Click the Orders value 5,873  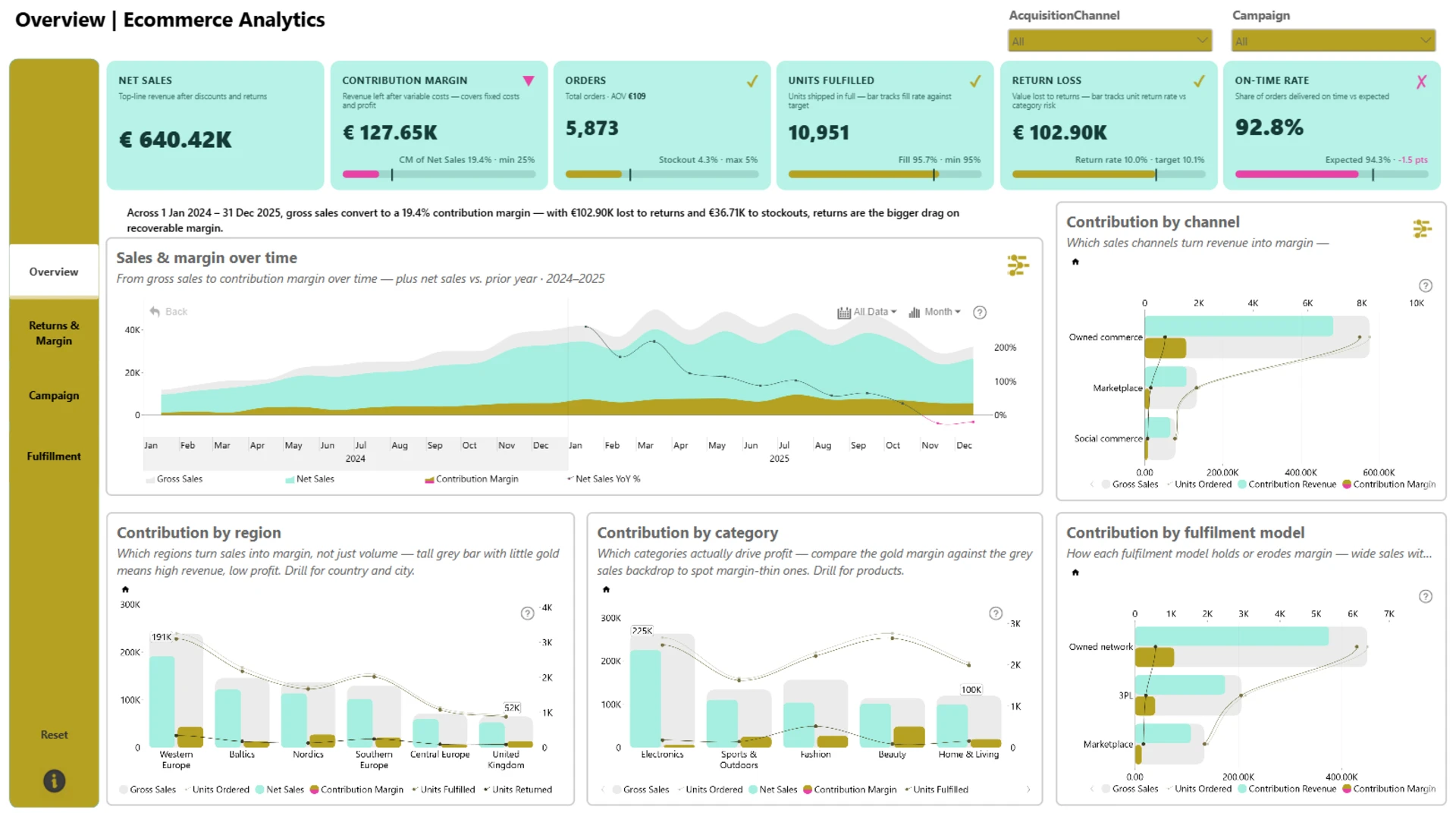pyautogui.click(x=592, y=128)
